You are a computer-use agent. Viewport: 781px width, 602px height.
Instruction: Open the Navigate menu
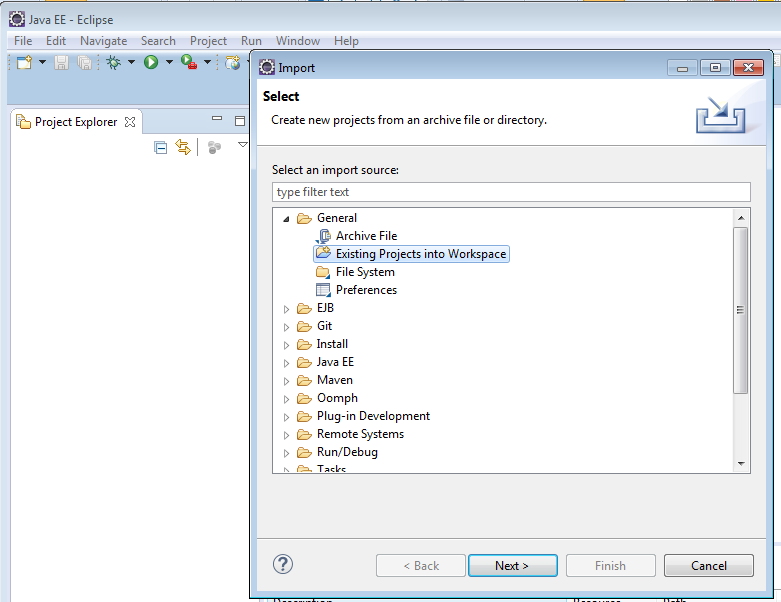click(104, 41)
